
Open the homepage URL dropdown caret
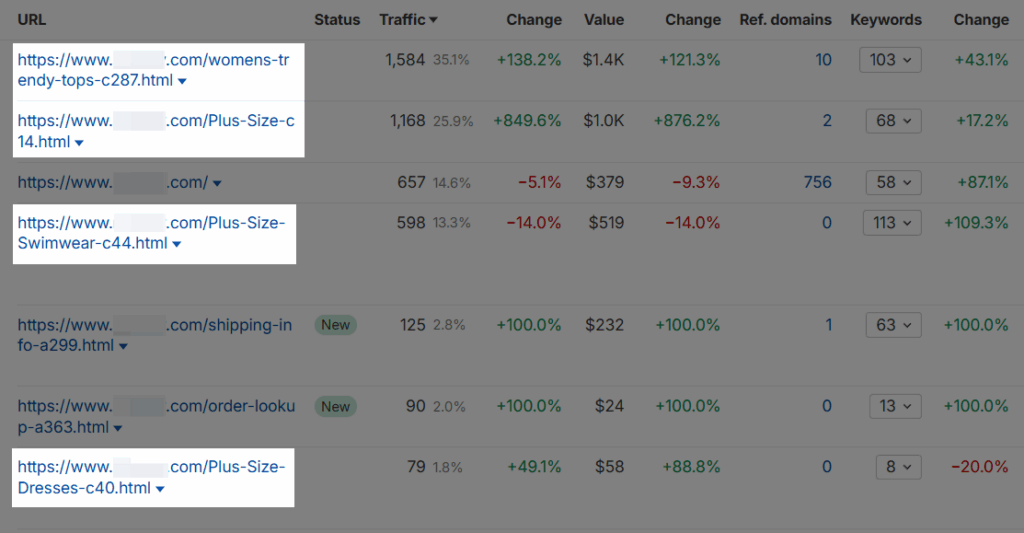coord(217,184)
